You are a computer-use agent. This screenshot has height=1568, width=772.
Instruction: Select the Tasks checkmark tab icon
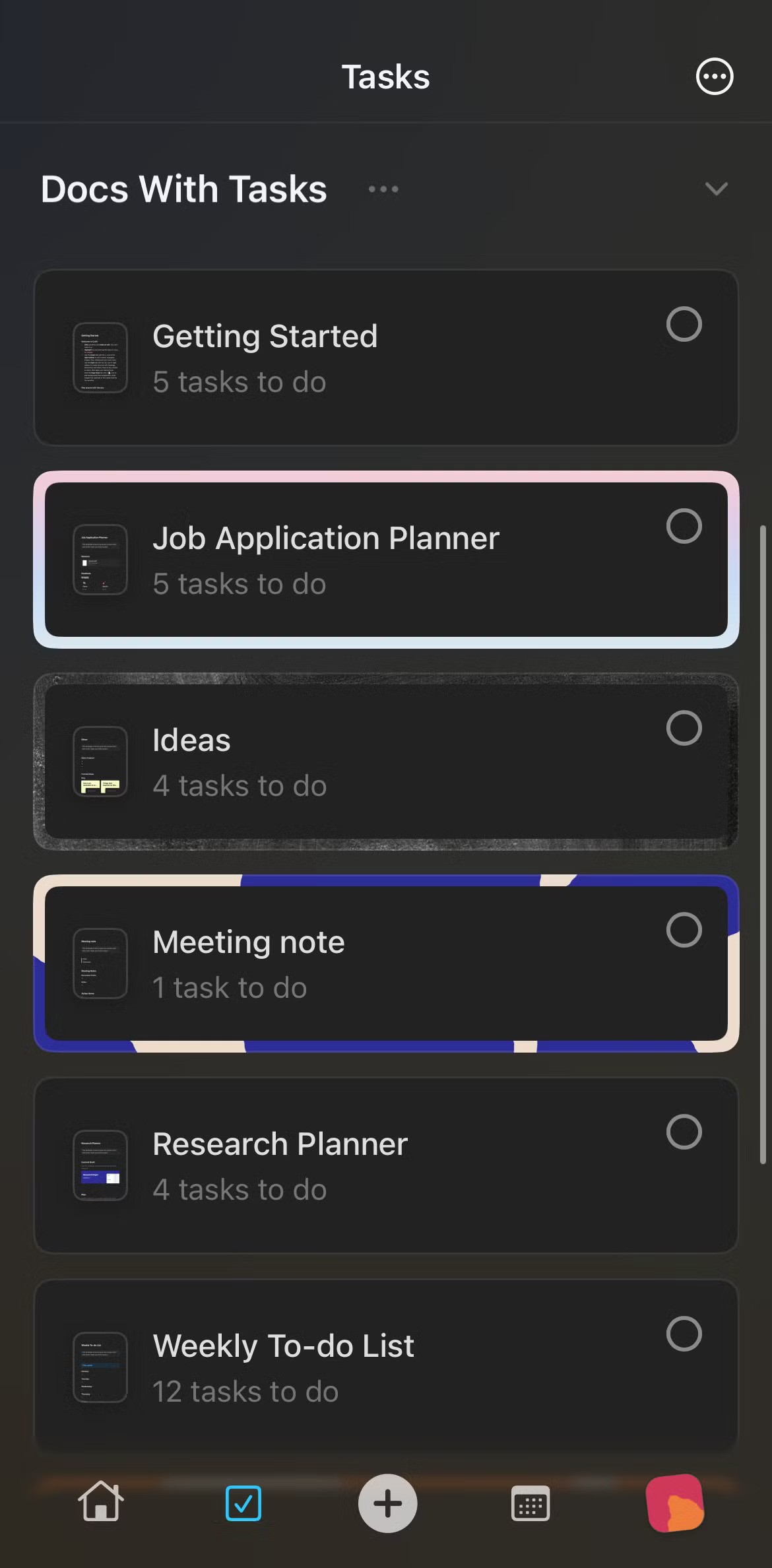[x=243, y=1503]
